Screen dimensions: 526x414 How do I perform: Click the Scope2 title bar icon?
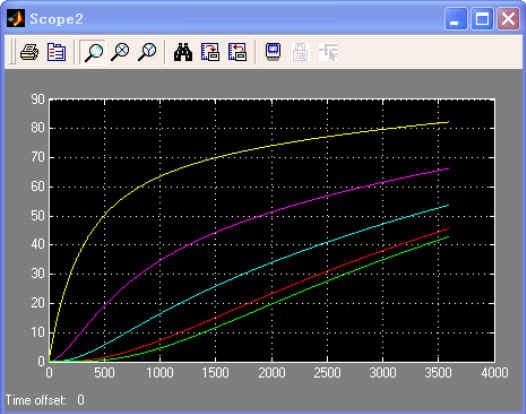[x=16, y=18]
